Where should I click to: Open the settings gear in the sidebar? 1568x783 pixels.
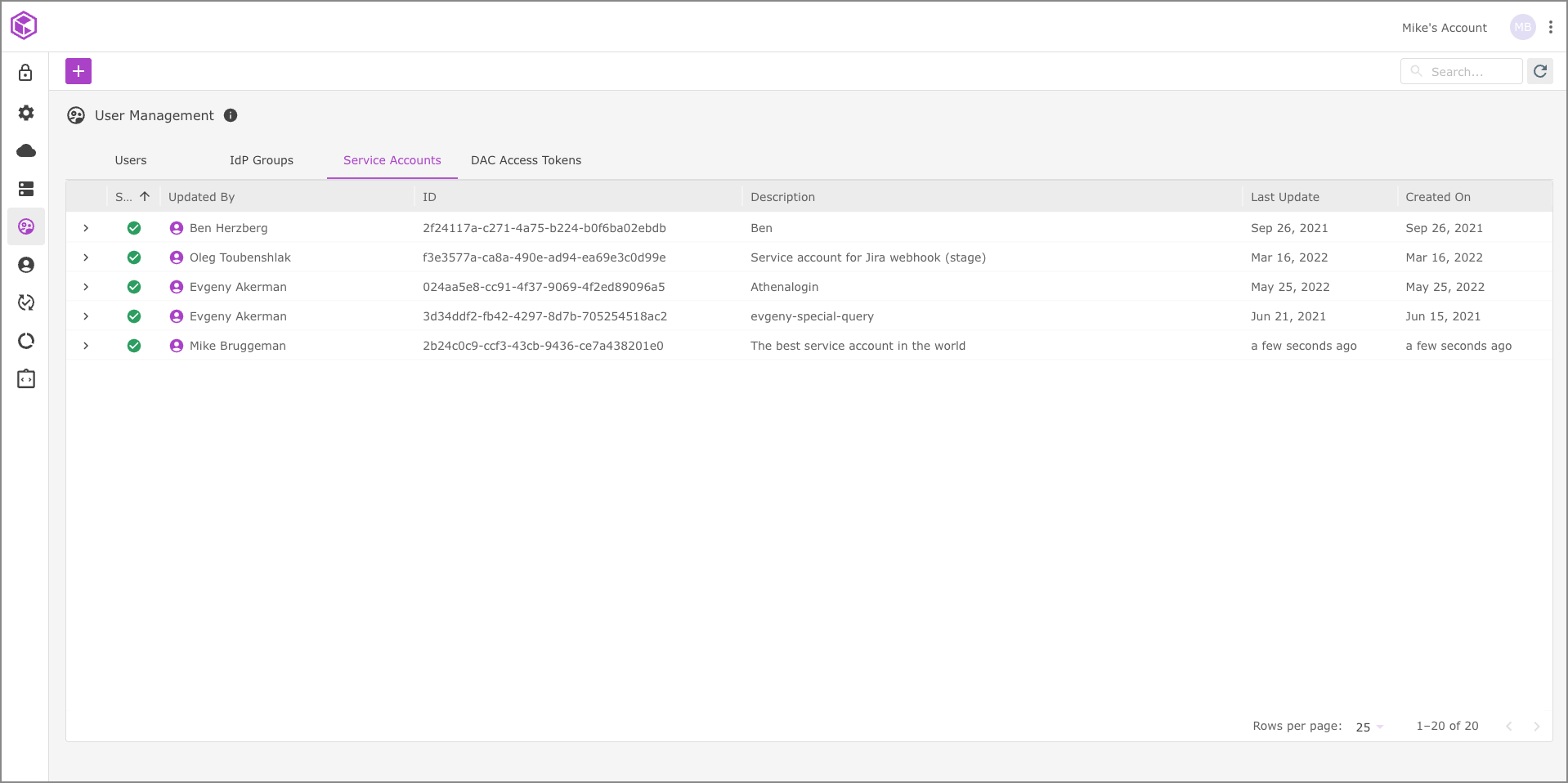click(26, 112)
